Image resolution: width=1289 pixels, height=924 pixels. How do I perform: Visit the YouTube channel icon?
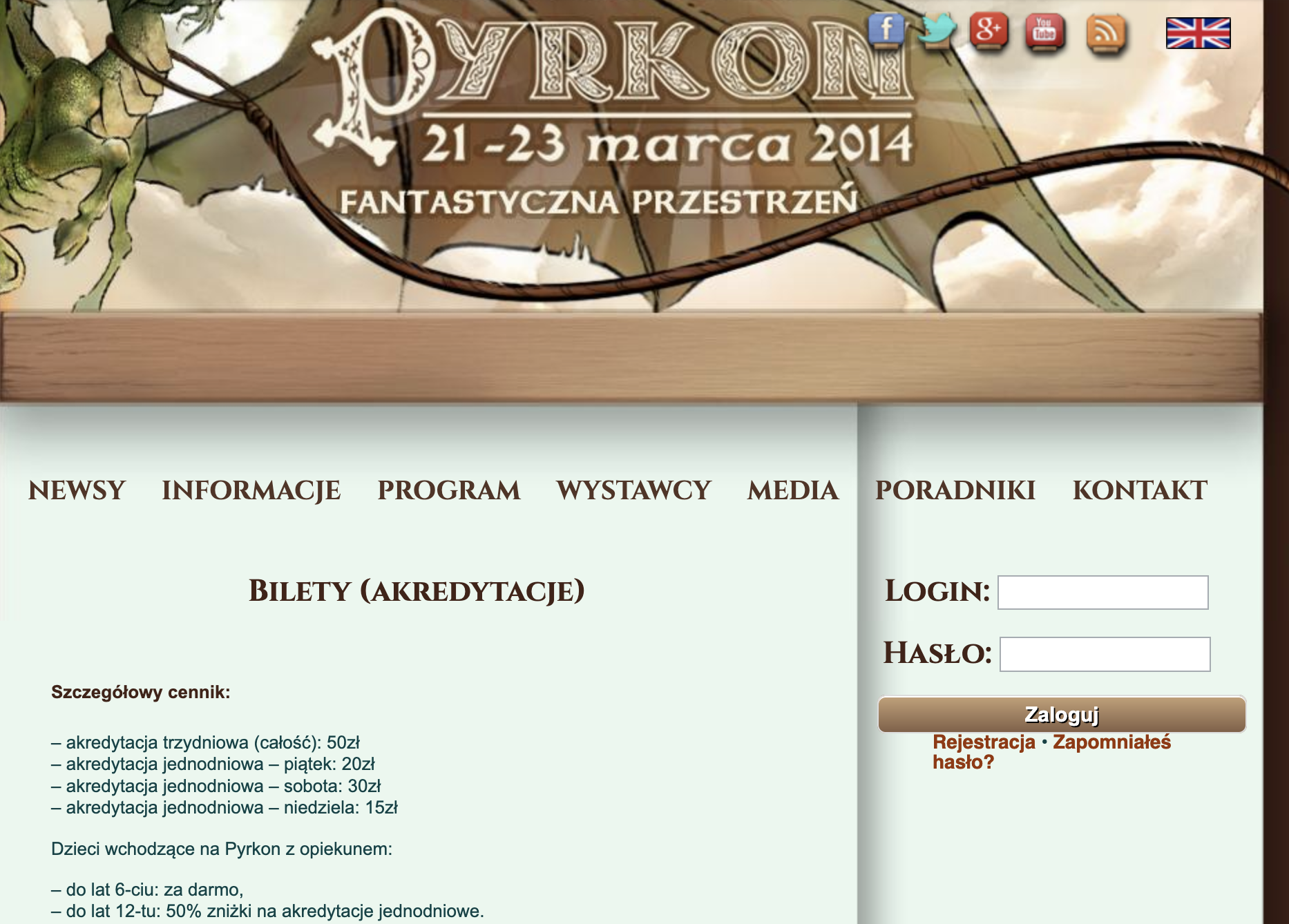[x=1044, y=32]
